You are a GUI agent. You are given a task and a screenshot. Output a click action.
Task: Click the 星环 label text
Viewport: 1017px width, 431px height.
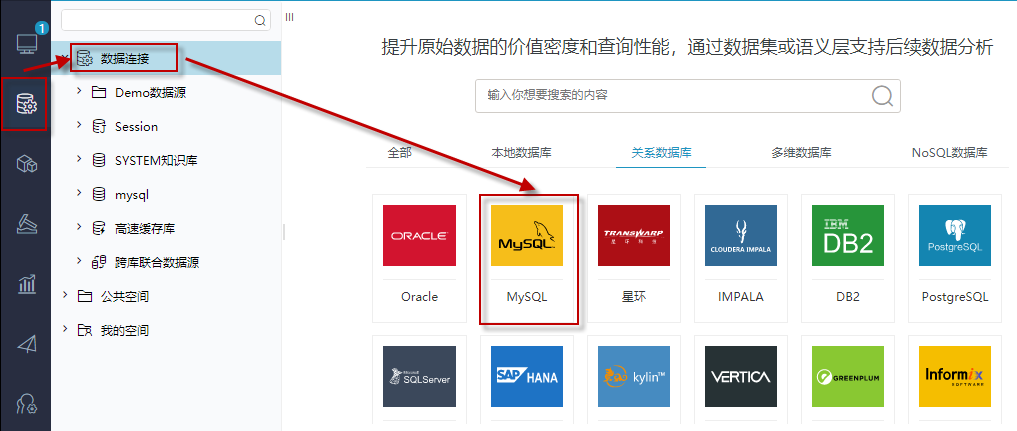[x=634, y=297]
